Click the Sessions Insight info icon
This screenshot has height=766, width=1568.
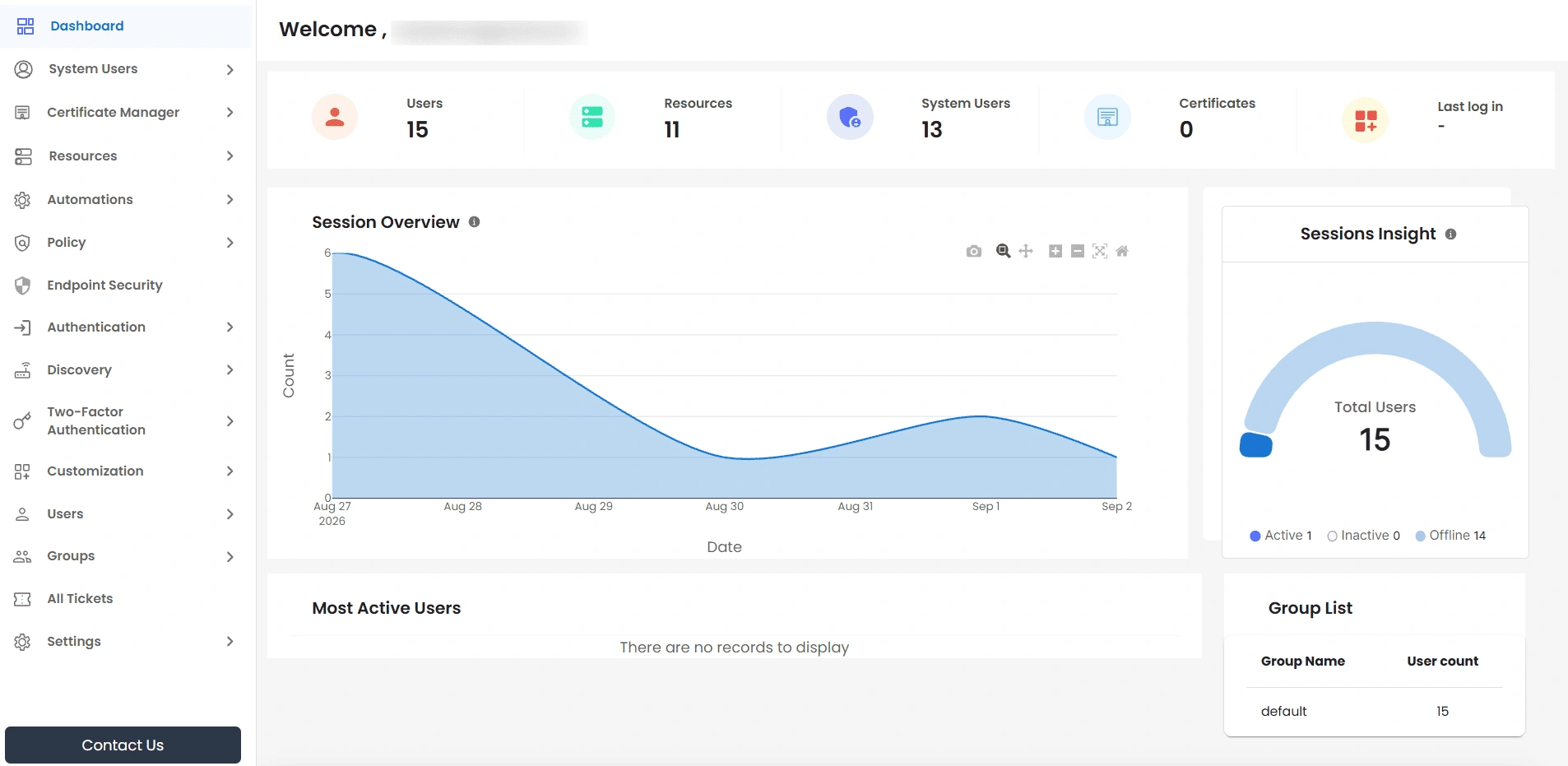click(x=1450, y=234)
